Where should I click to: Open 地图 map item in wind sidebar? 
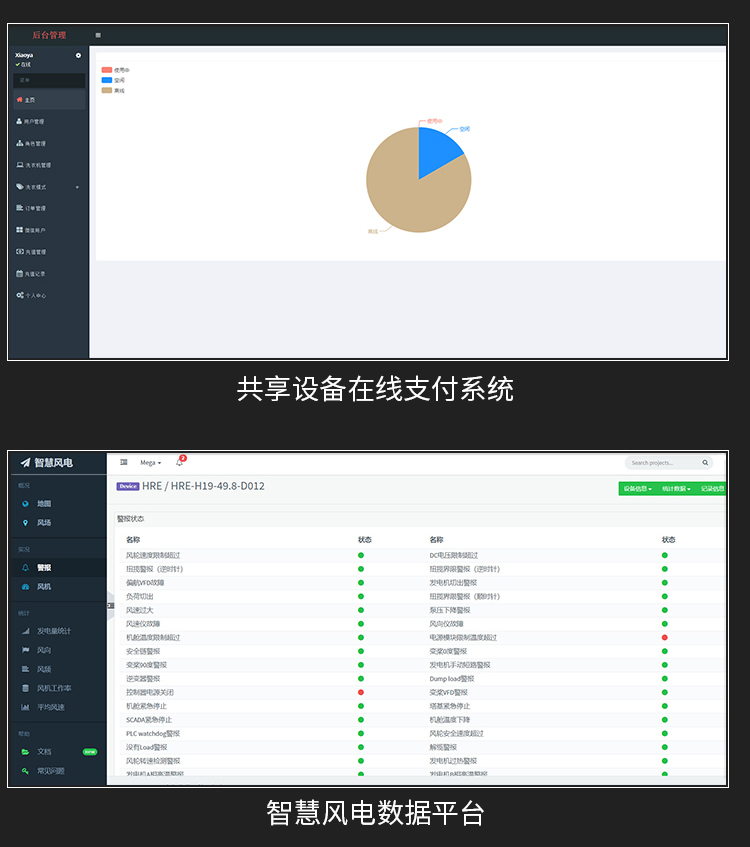tap(44, 504)
